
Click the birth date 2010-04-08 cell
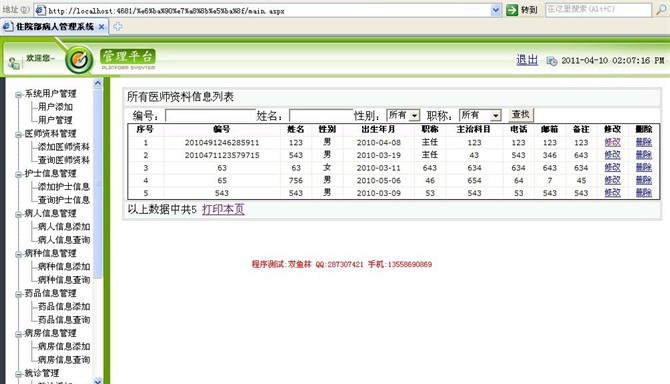tap(379, 143)
